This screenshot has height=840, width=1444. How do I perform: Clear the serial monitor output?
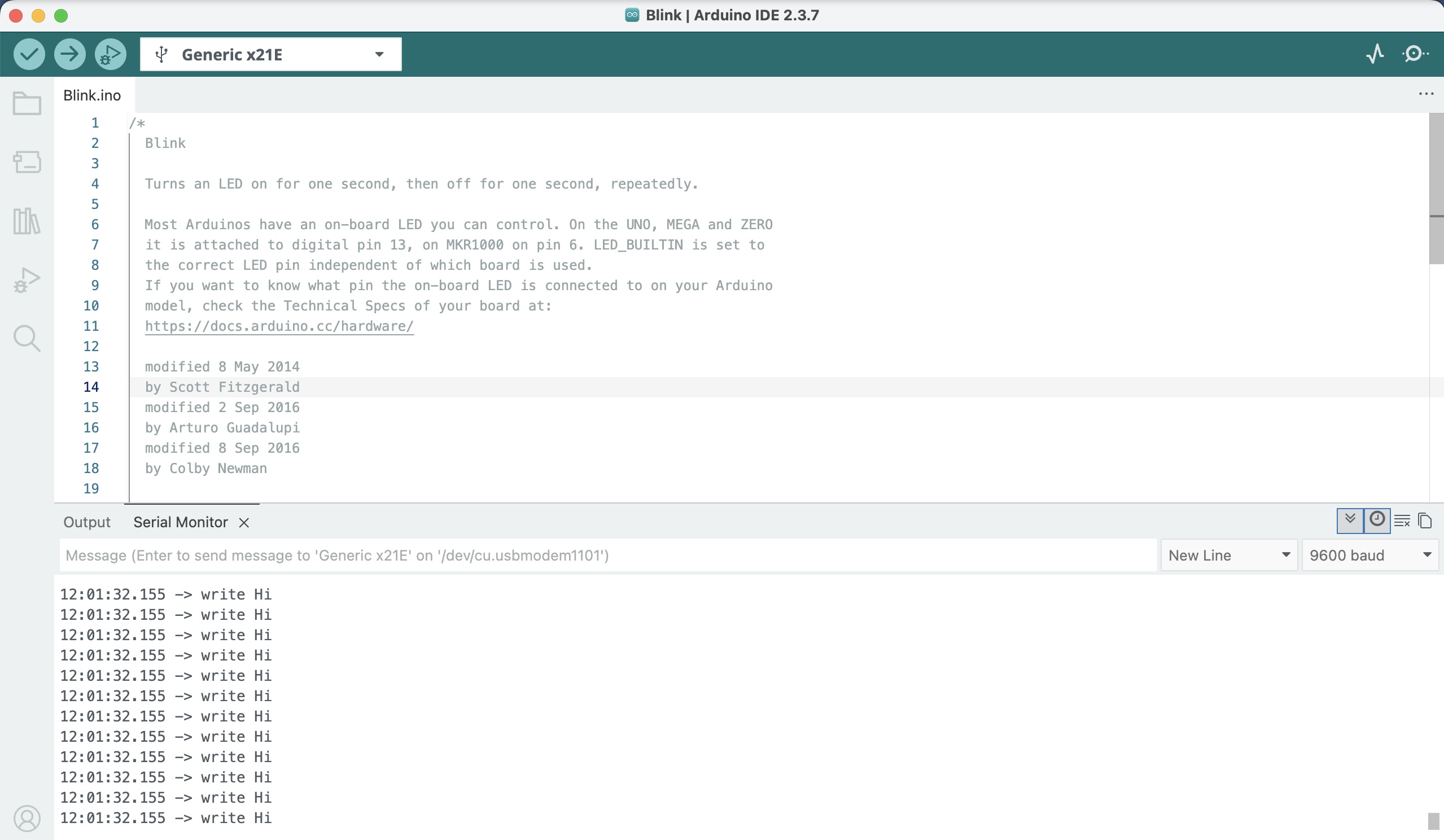(x=1402, y=521)
